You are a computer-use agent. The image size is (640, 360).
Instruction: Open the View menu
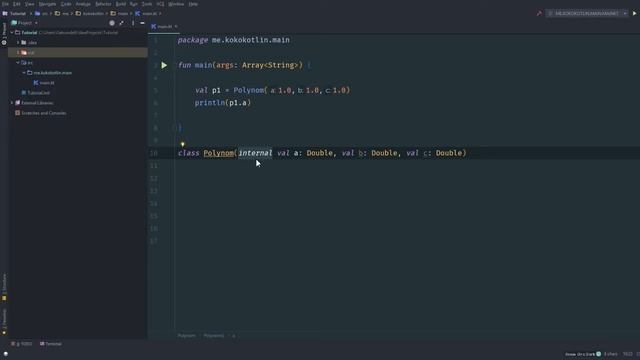pyautogui.click(x=30, y=4)
